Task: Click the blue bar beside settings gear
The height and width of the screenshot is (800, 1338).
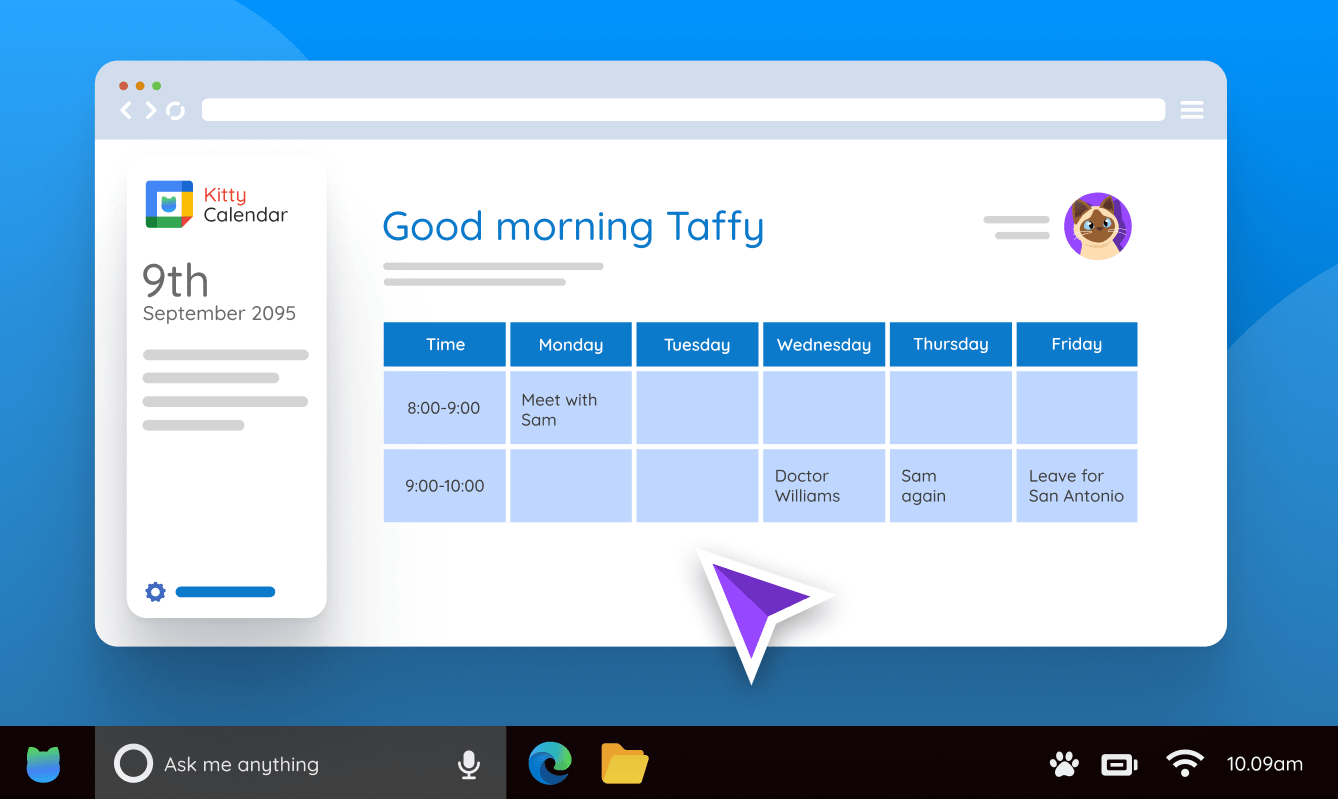Action: click(x=225, y=592)
